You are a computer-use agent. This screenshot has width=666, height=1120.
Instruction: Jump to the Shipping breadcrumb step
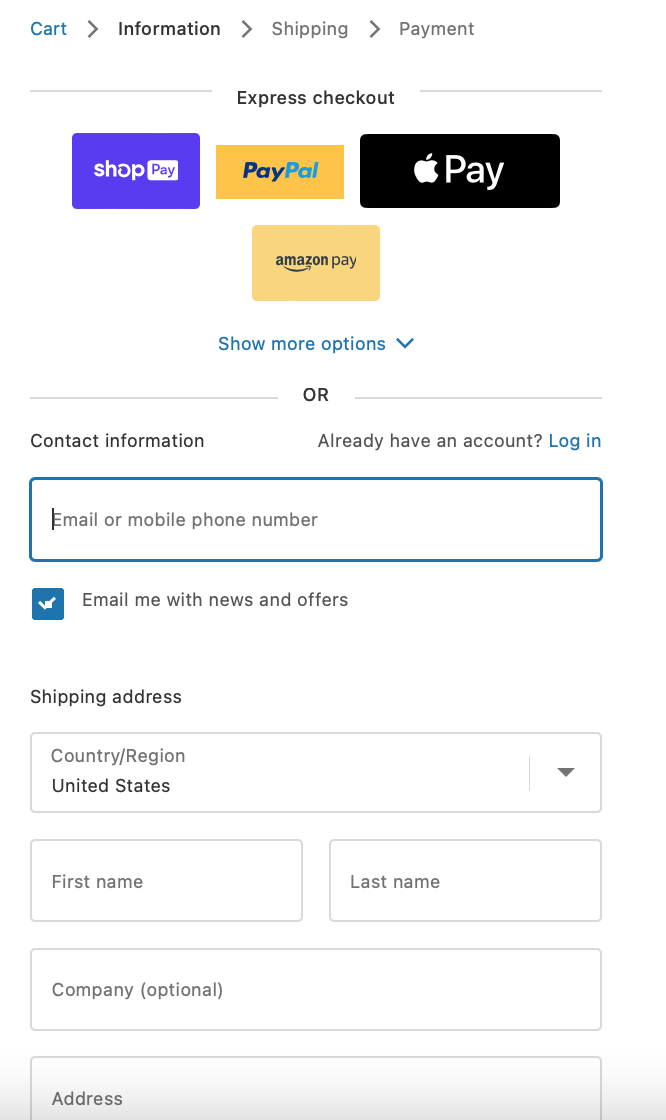coord(310,29)
